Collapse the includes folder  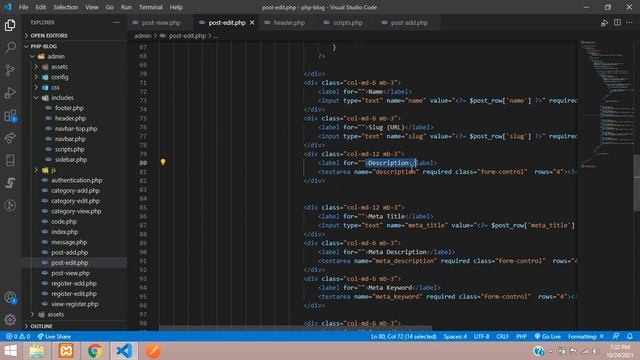(x=62, y=98)
